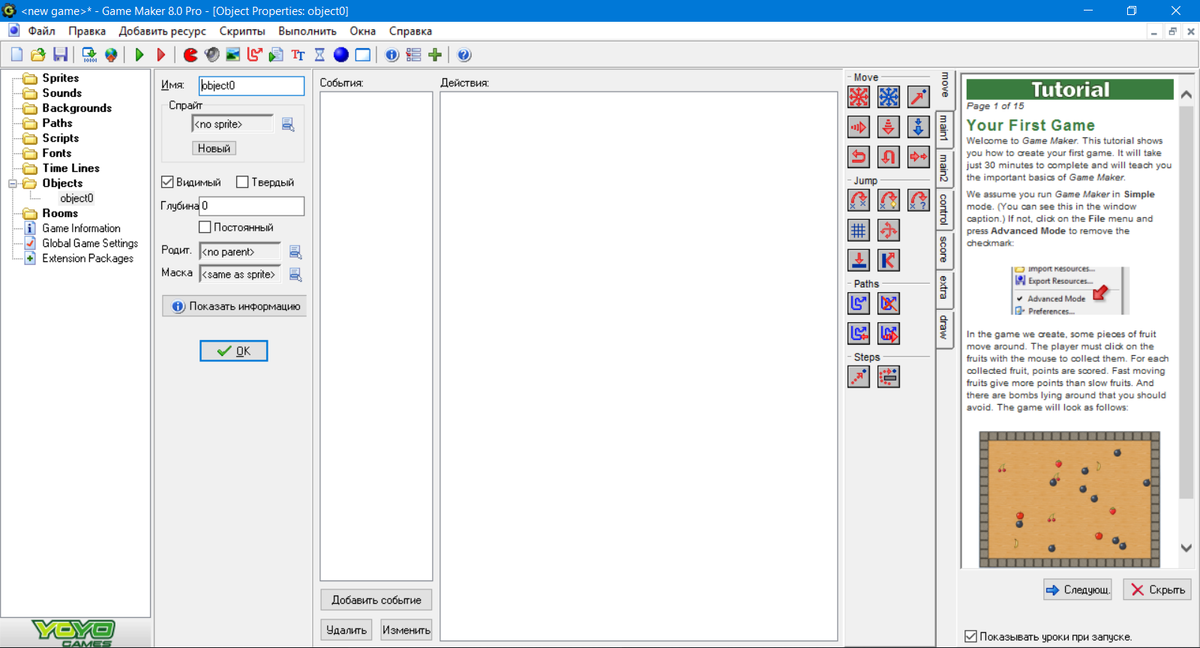Create a sound with the speaker icon
The height and width of the screenshot is (648, 1200).
(212, 54)
